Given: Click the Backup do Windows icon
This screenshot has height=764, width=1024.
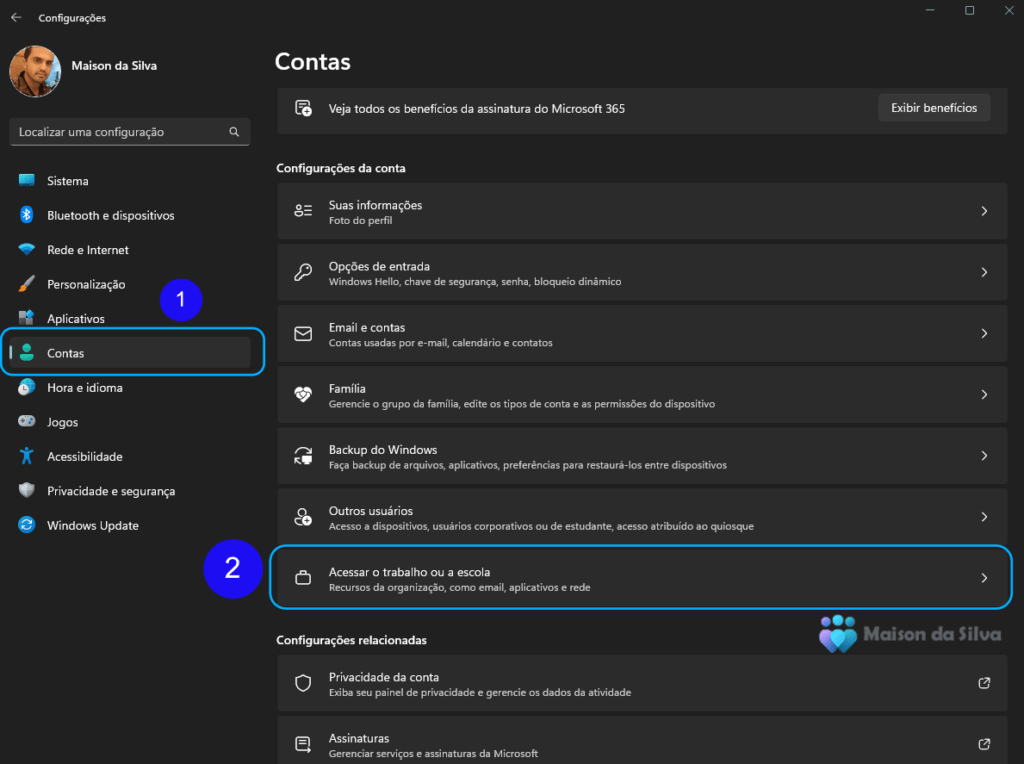Looking at the screenshot, I should [303, 456].
